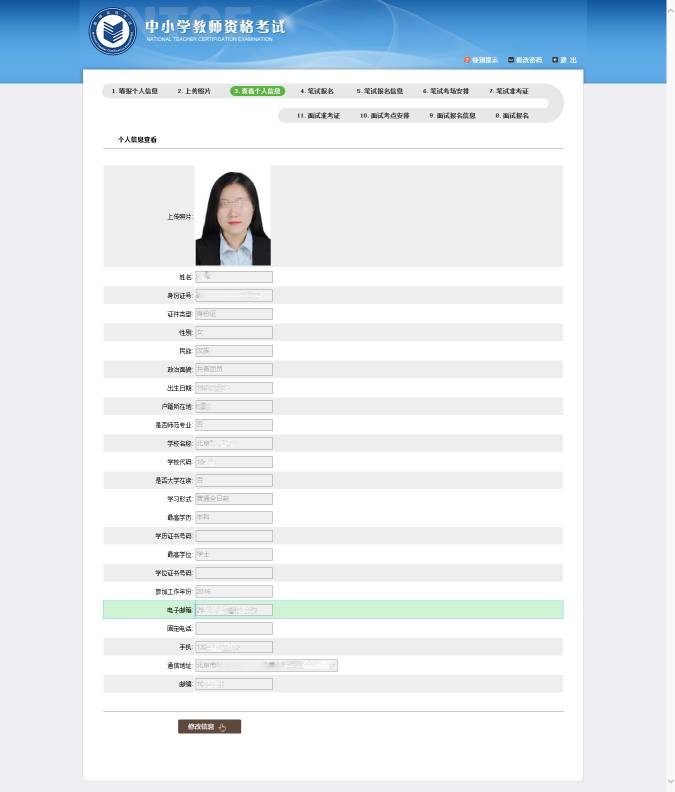The height and width of the screenshot is (792, 675).
Task: Open step 11 面试准考证
Action: (x=318, y=116)
